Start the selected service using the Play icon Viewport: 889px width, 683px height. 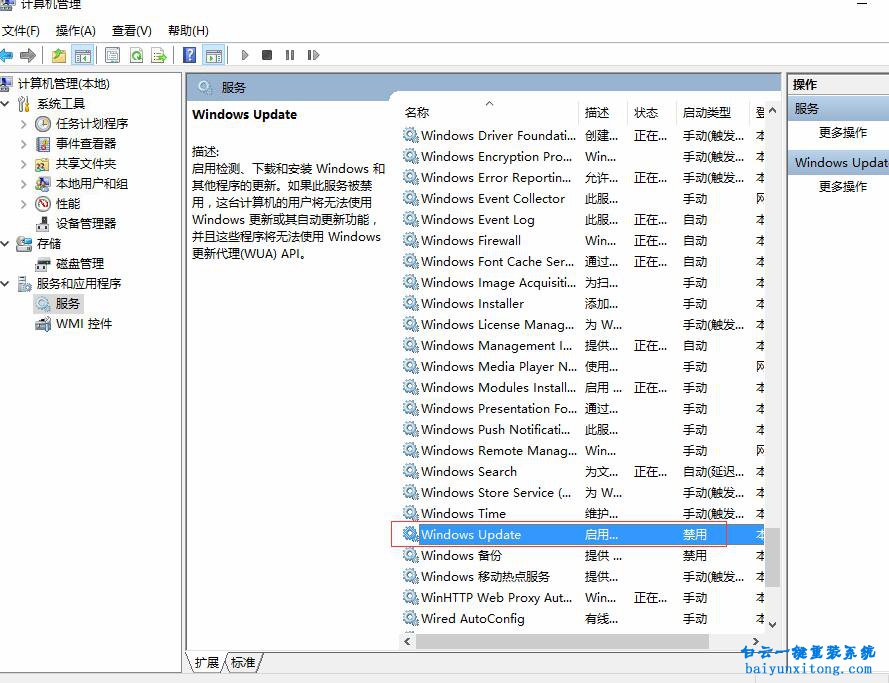[x=245, y=55]
